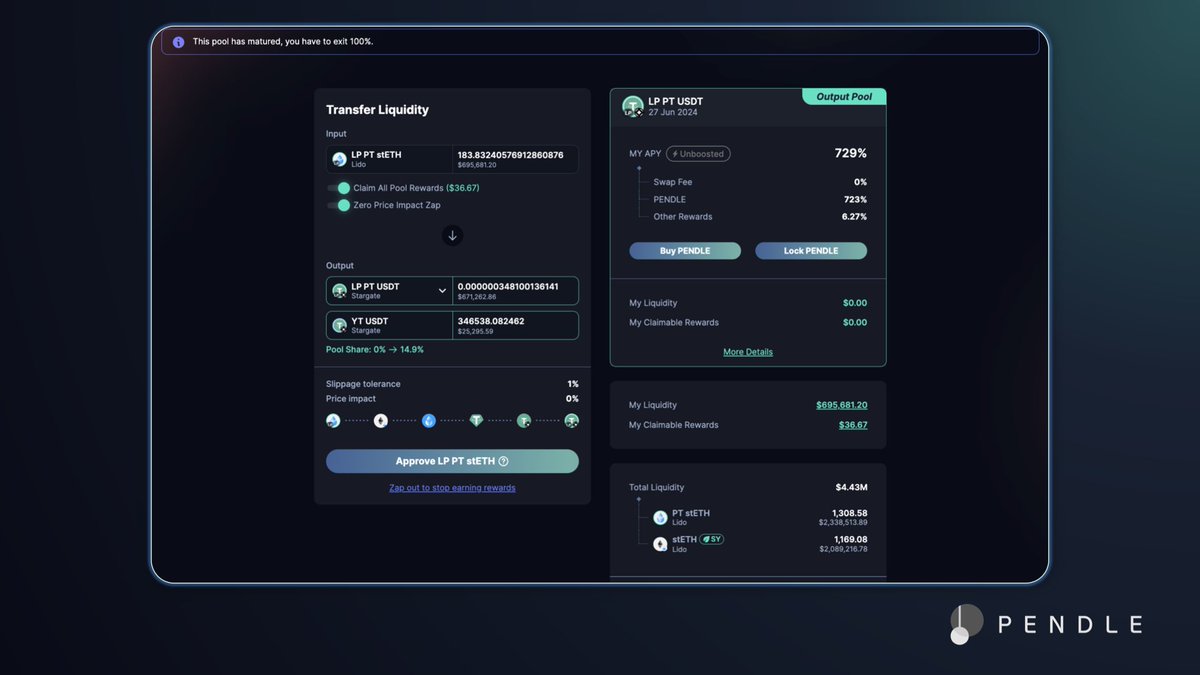Click the stETH Lido icon under Total Liquidity
Viewport: 1200px width, 675px height.
(x=660, y=544)
